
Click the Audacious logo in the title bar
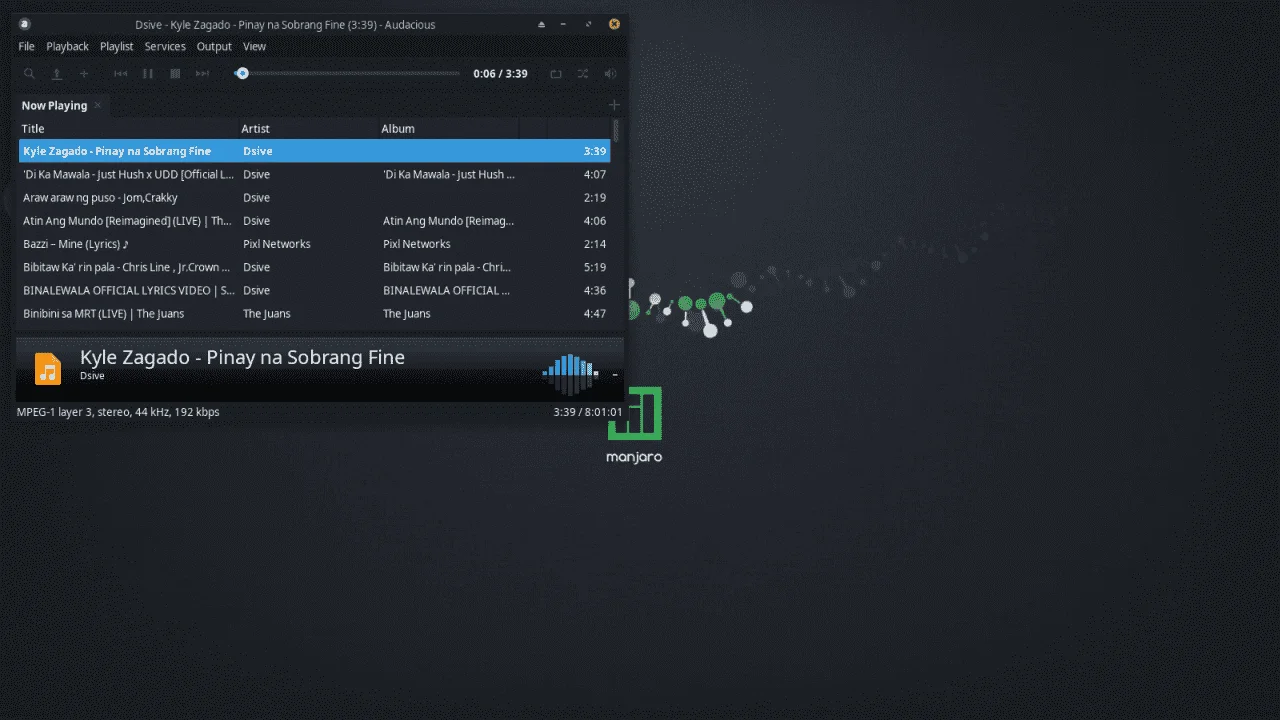pyautogui.click(x=25, y=24)
